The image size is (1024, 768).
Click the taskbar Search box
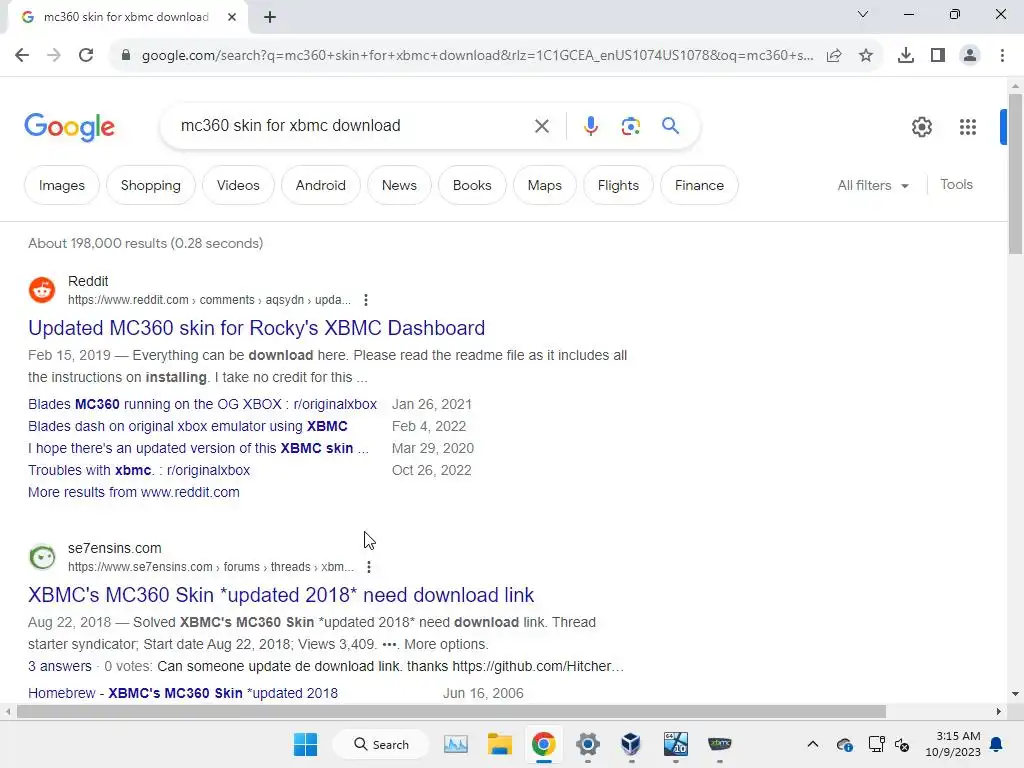[x=381, y=744]
